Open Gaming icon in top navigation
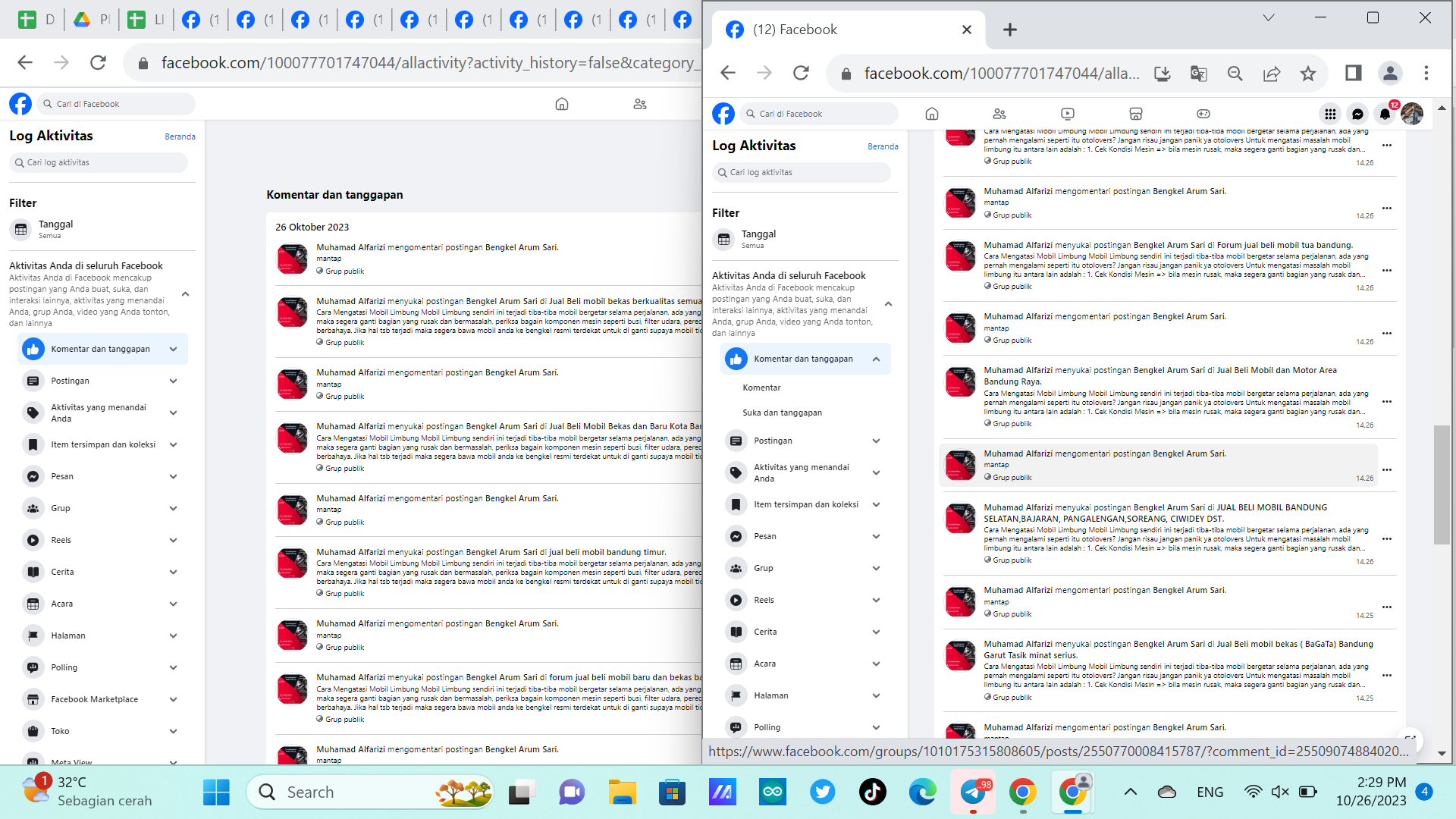 tap(1203, 114)
